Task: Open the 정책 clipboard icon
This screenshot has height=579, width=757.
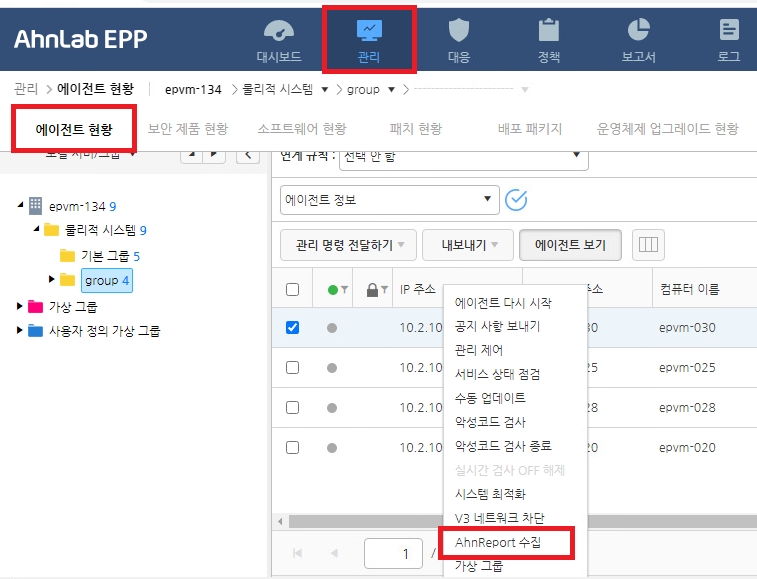Action: tap(548, 30)
